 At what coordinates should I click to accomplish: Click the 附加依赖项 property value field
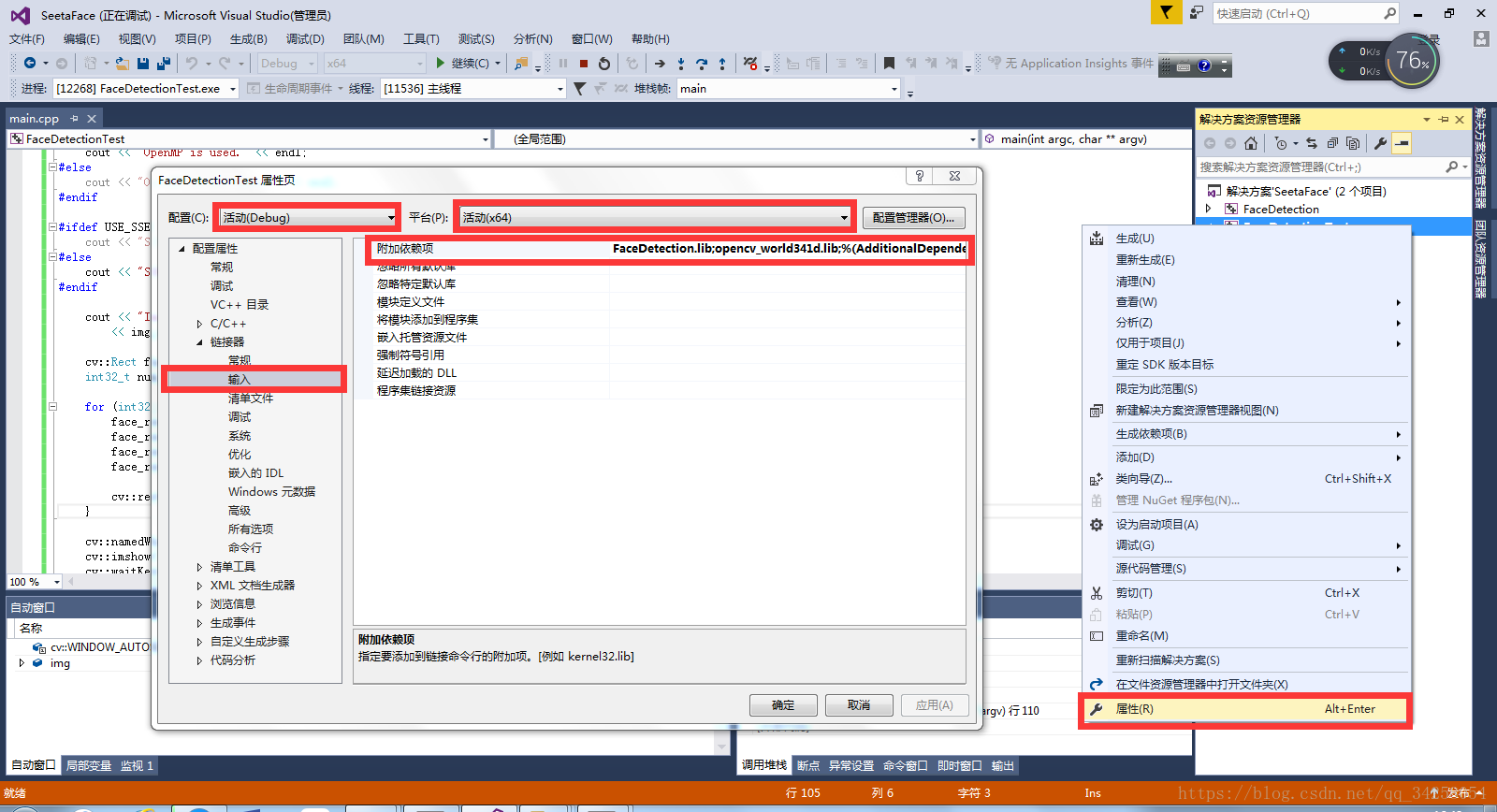pos(789,249)
